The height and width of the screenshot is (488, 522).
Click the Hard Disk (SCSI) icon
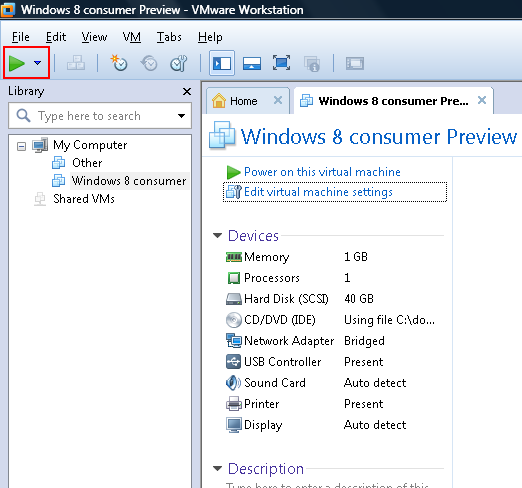[x=234, y=299]
